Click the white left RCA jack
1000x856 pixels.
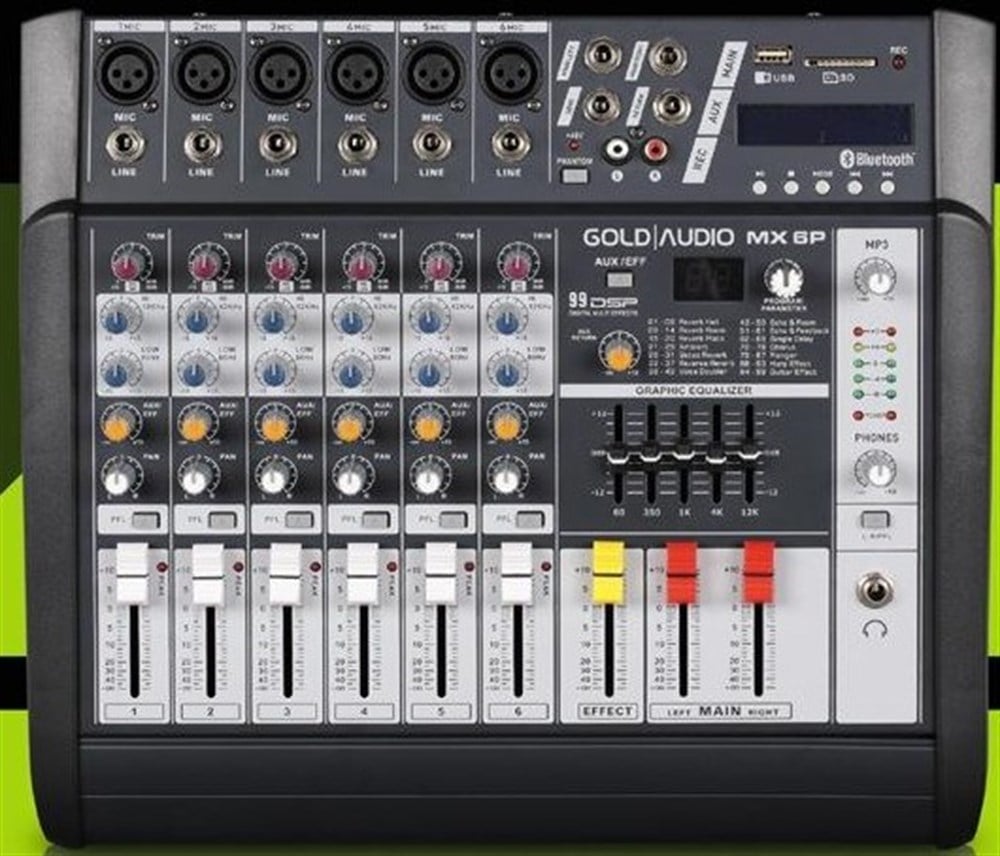coord(616,151)
